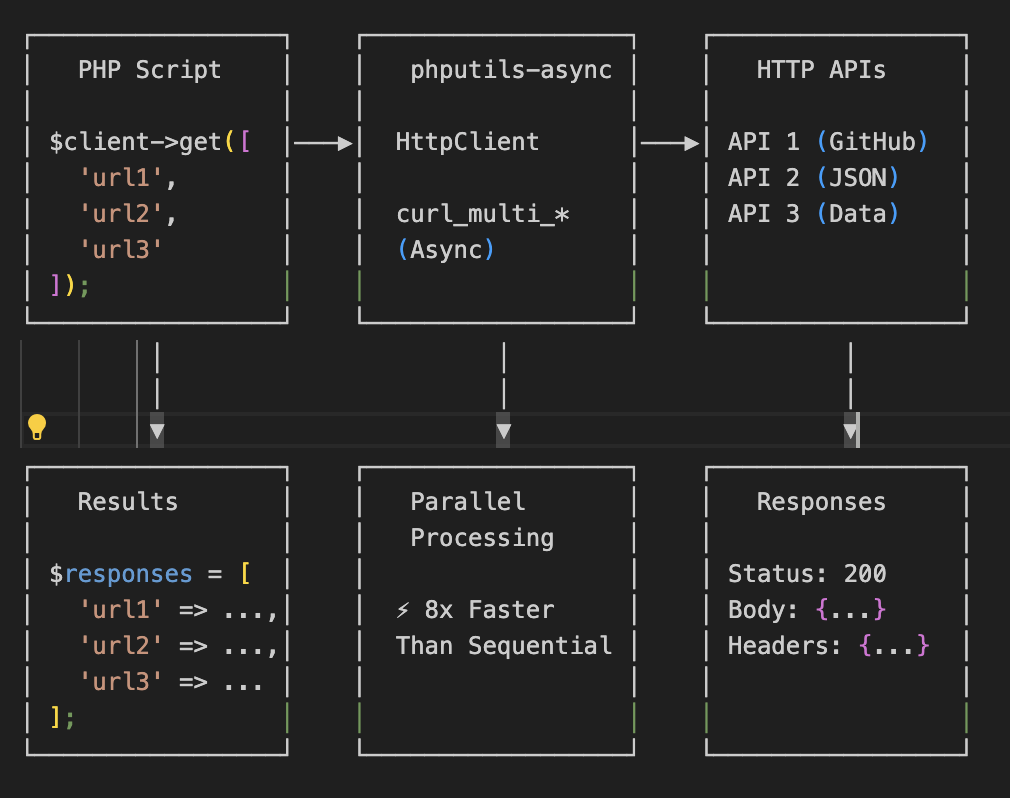Select the curl_multi_* text
Screen dimensions: 1010x798
[x=482, y=214]
